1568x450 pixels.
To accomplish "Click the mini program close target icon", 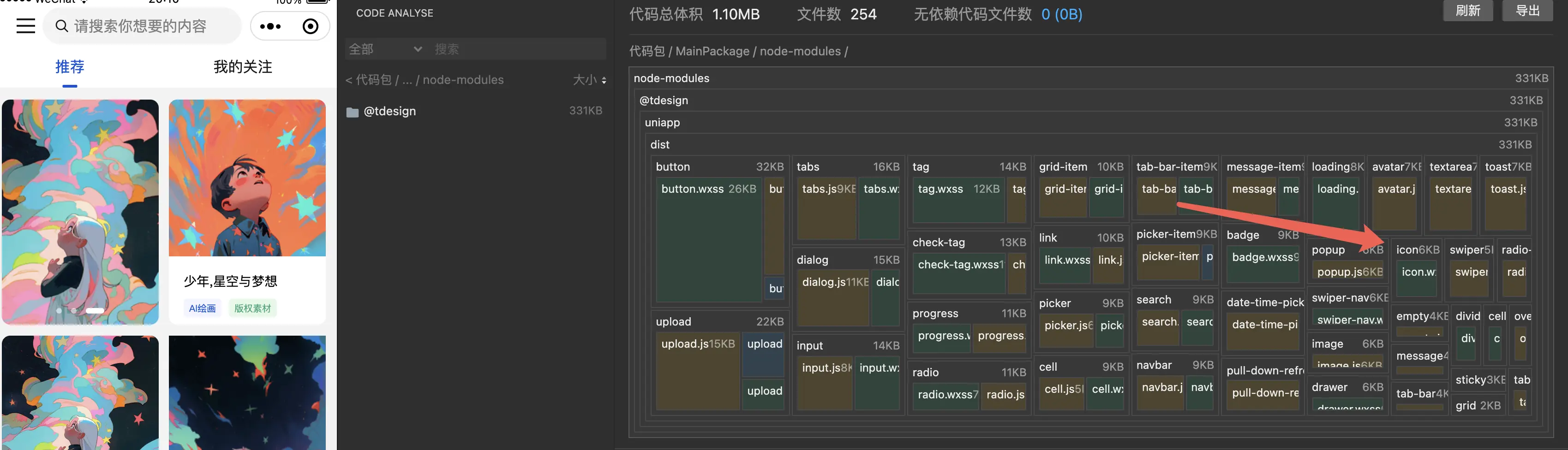I will [x=311, y=26].
